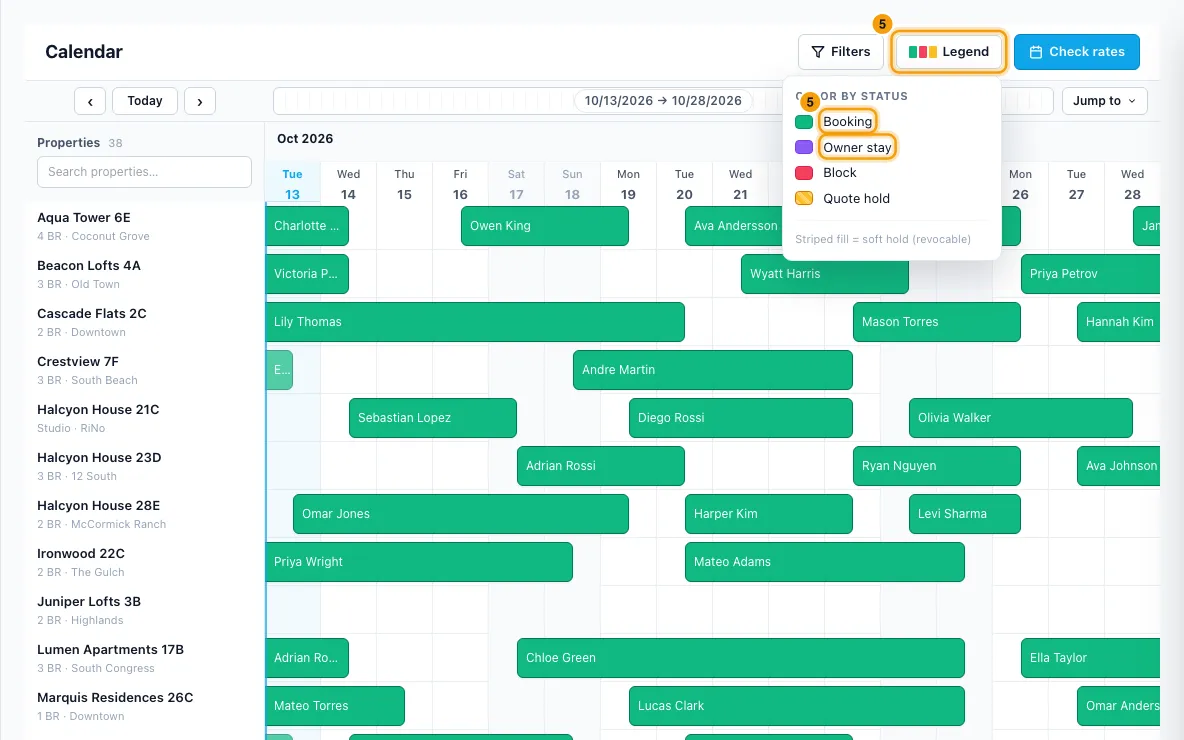Open the Chloe Green booking
This screenshot has width=1184, height=740.
coord(741,658)
